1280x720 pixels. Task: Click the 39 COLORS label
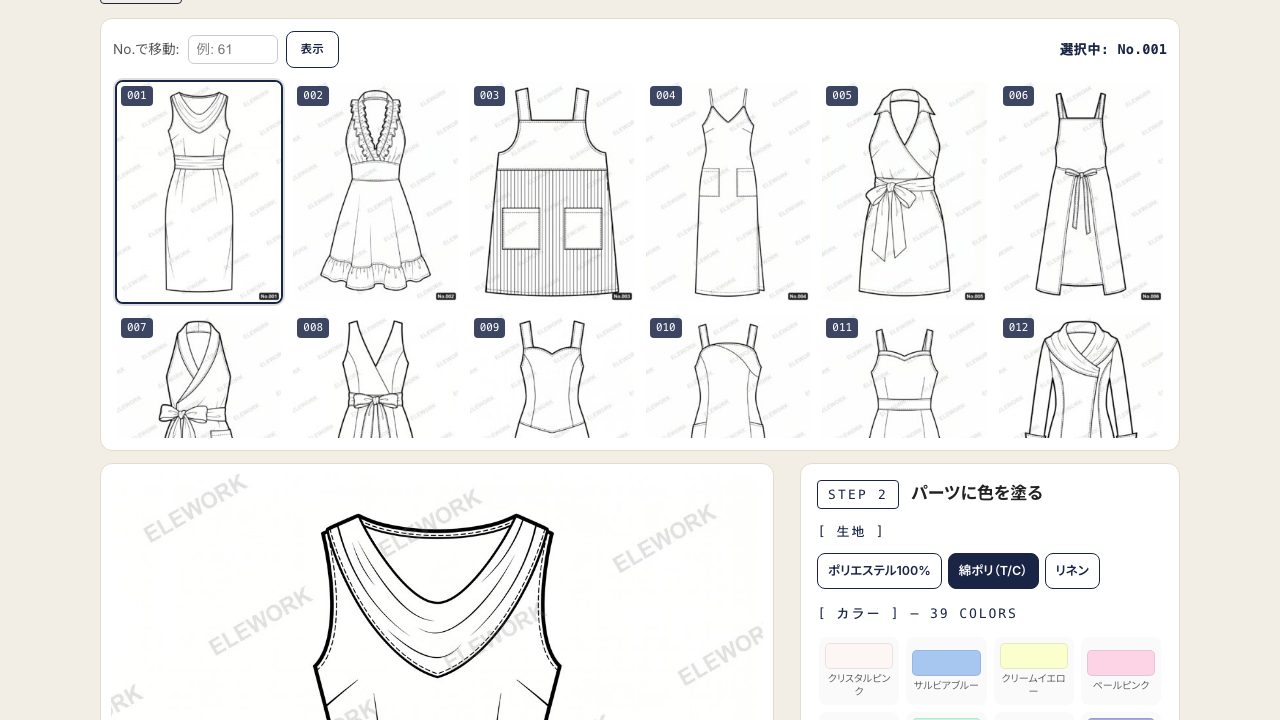coord(973,613)
